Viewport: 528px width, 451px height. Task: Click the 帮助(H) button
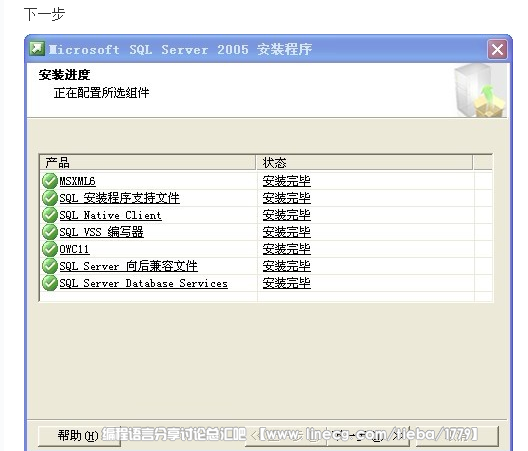(79, 436)
